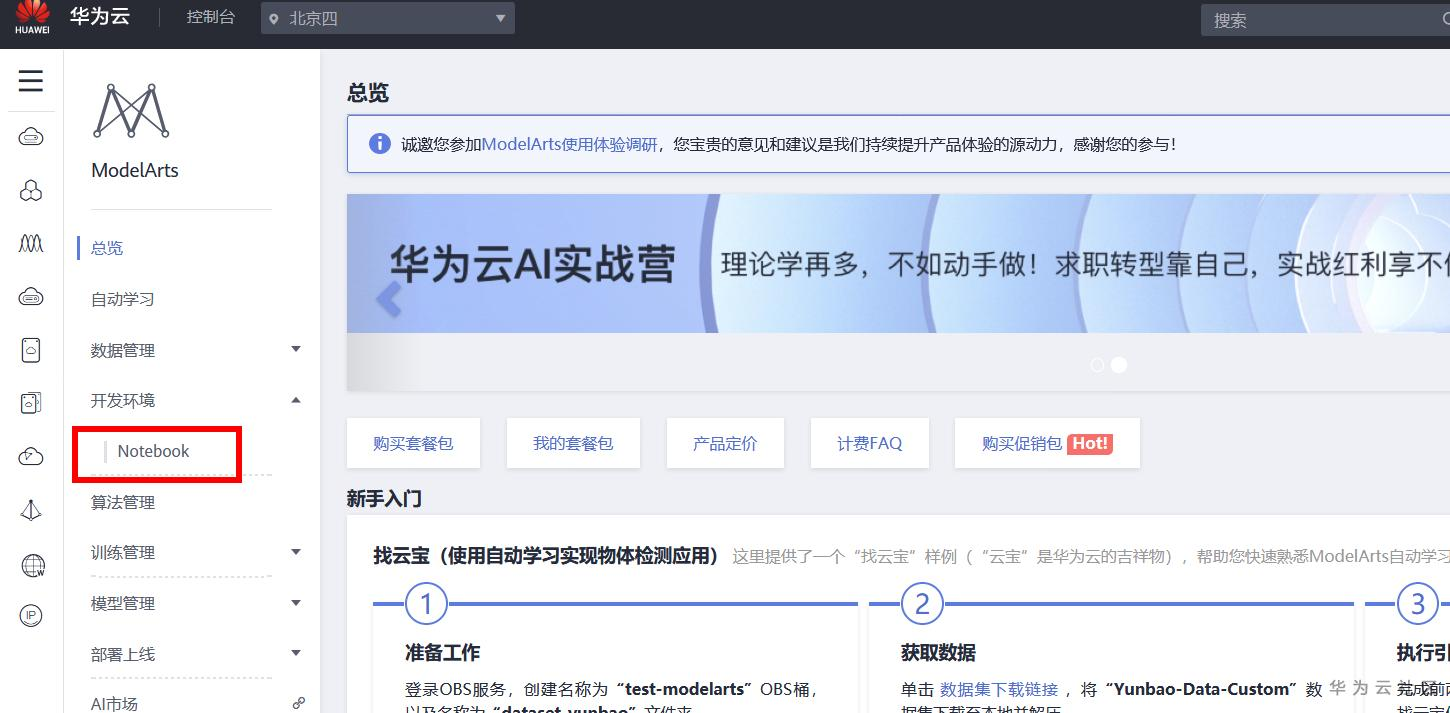The image size is (1450, 713).
Task: Click the 准备工作 step title
Action: tap(442, 653)
